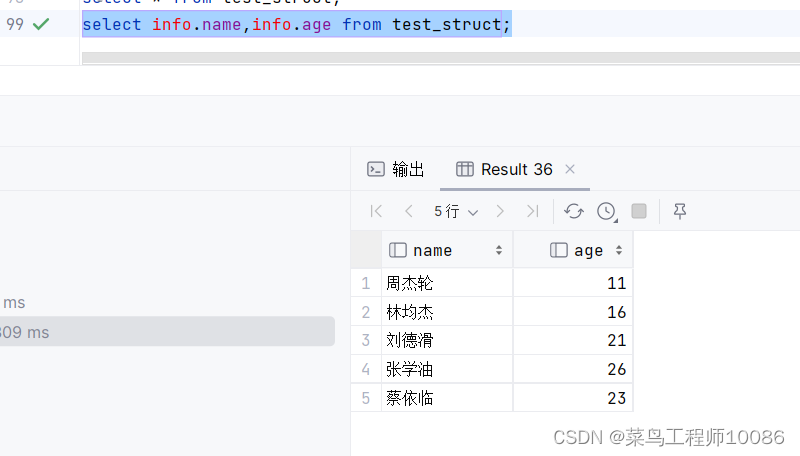
Task: Select cell 蔡依临
Action: [x=447, y=398]
